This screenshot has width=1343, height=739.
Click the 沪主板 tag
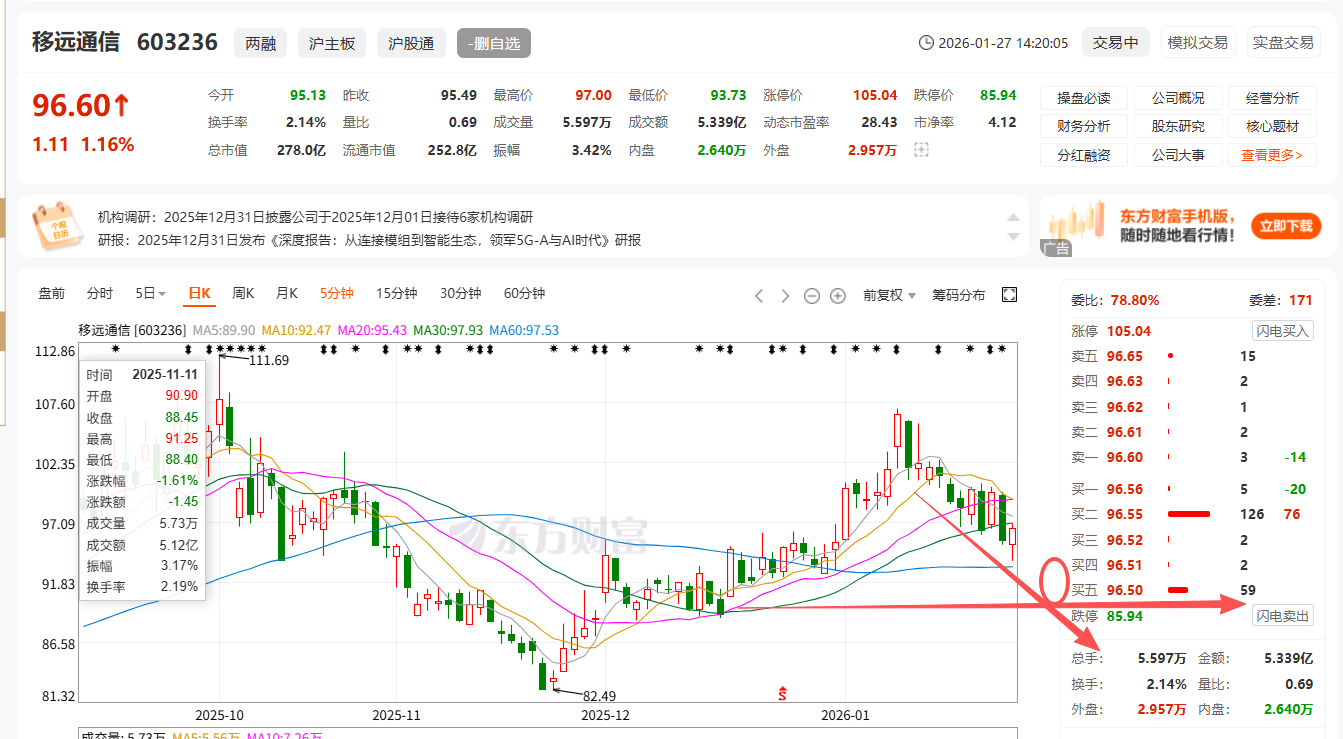[x=332, y=43]
